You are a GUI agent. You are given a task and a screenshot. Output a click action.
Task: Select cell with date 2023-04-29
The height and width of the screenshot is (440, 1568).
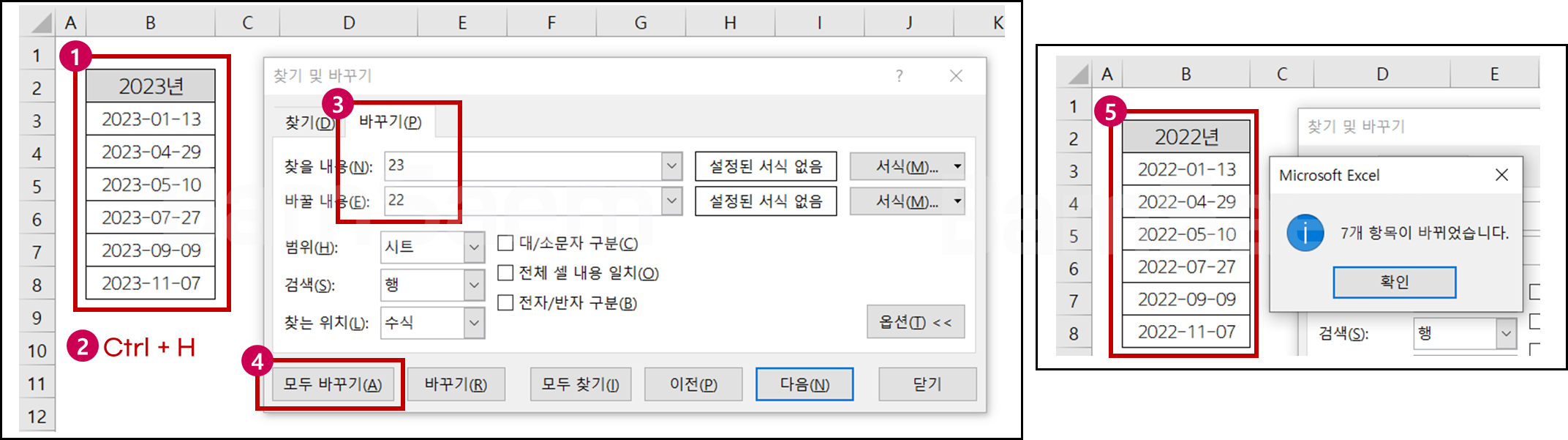(x=151, y=152)
